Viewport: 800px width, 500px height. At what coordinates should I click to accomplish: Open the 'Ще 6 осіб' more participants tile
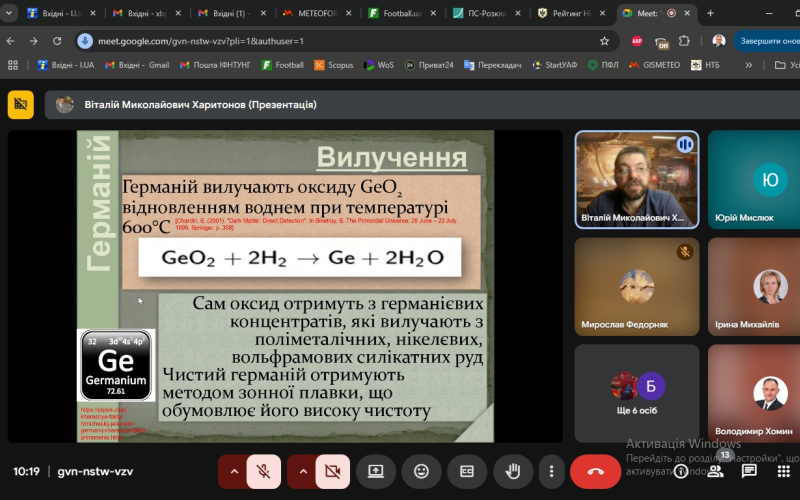[x=637, y=393]
